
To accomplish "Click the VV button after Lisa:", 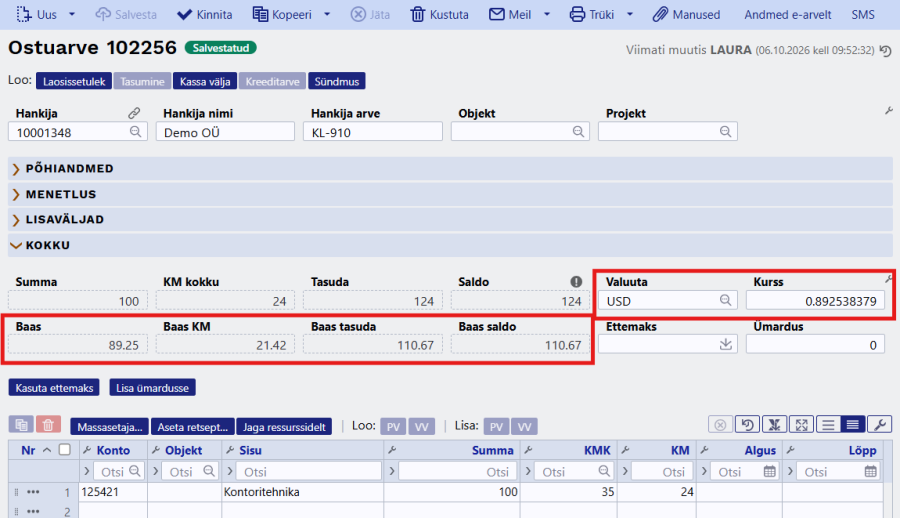I will pos(524,427).
